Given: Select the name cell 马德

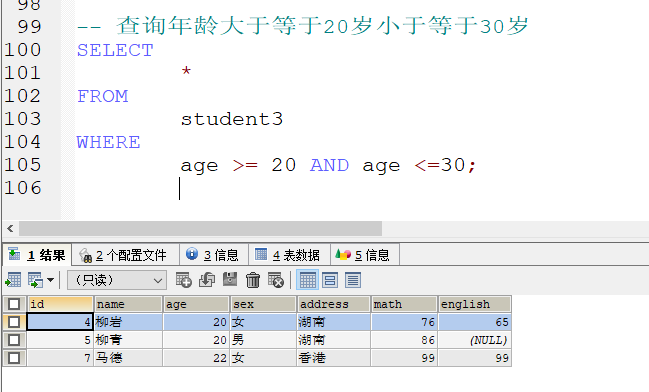Looking at the screenshot, I should coord(128,358).
